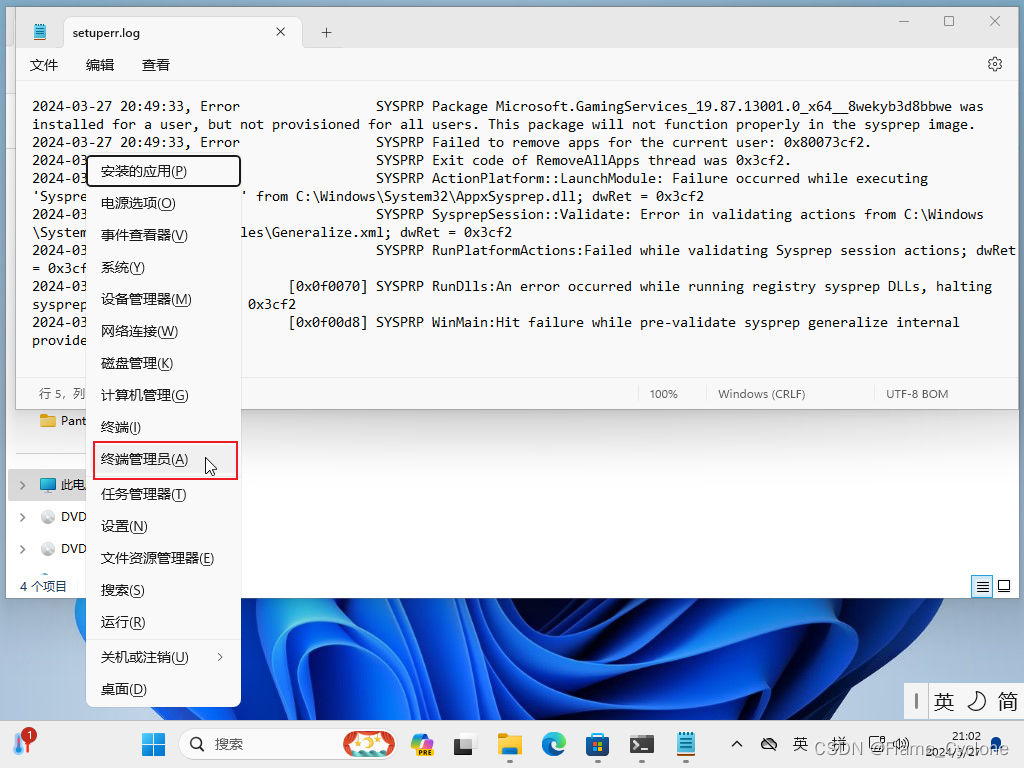Click the weather widget icon on taskbar
This screenshot has height=768, width=1024.
(25, 743)
